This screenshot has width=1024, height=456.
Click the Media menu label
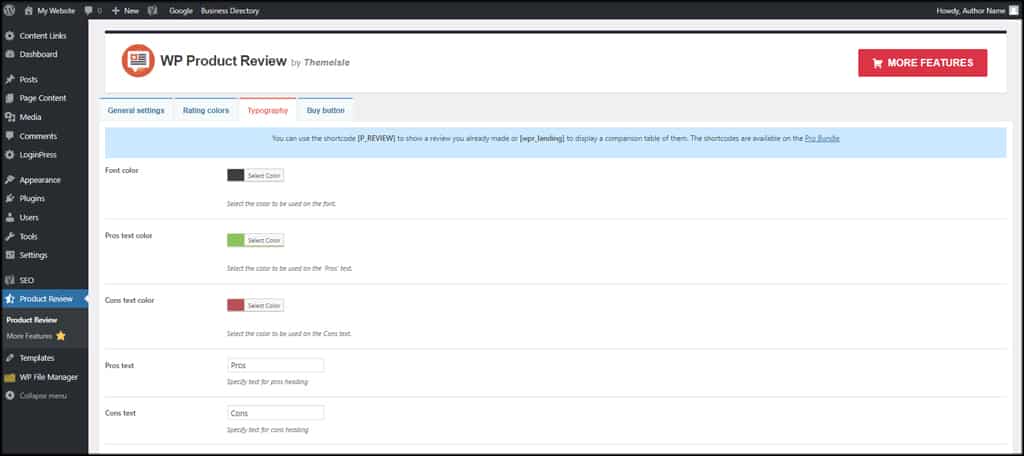(x=31, y=118)
